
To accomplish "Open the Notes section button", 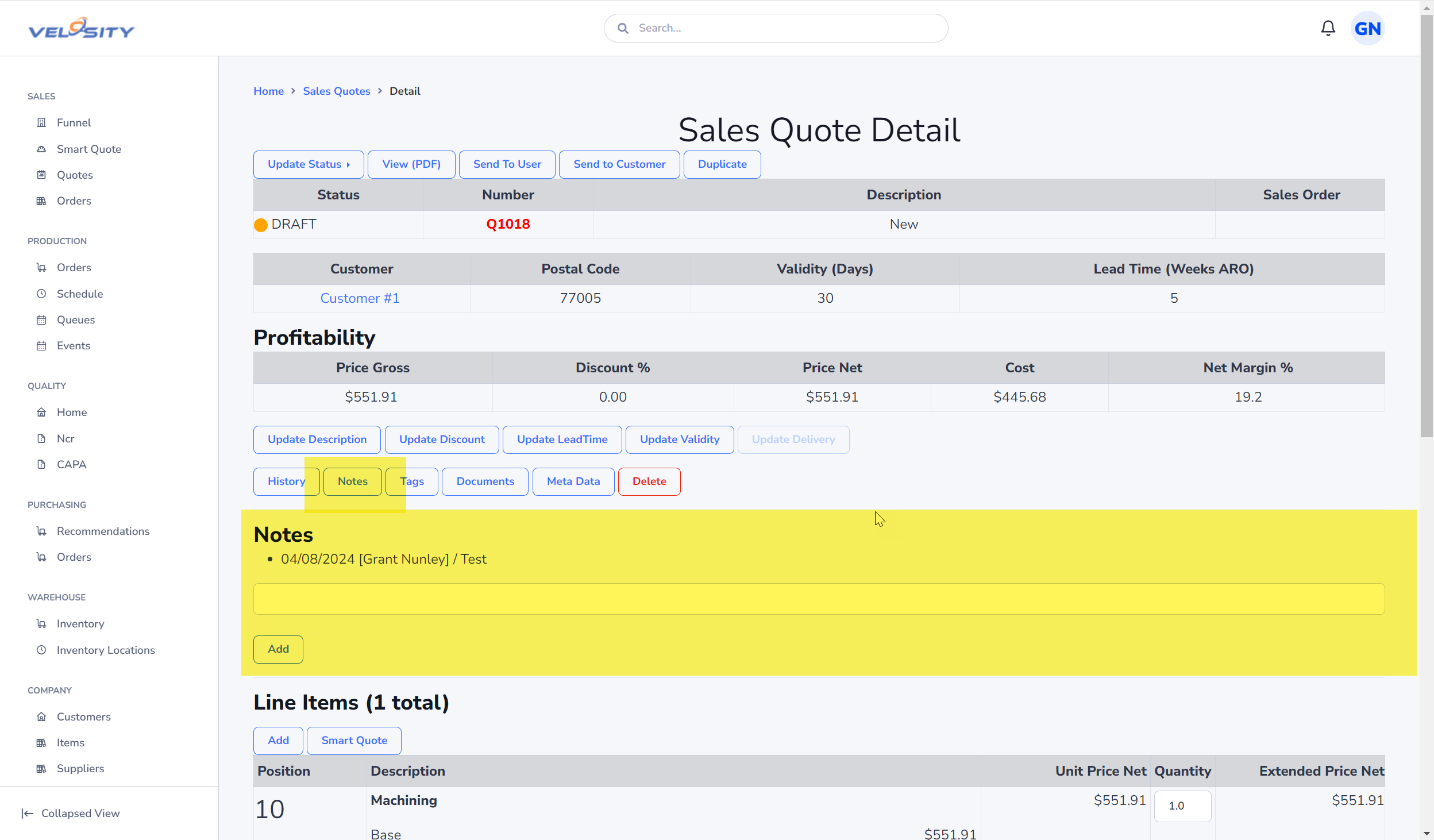I will point(352,481).
